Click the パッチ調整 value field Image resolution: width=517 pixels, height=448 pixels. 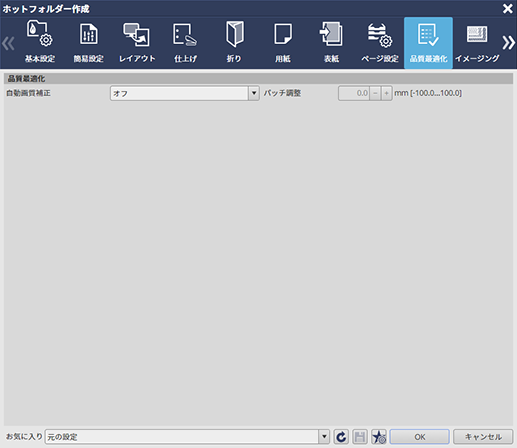354,93
